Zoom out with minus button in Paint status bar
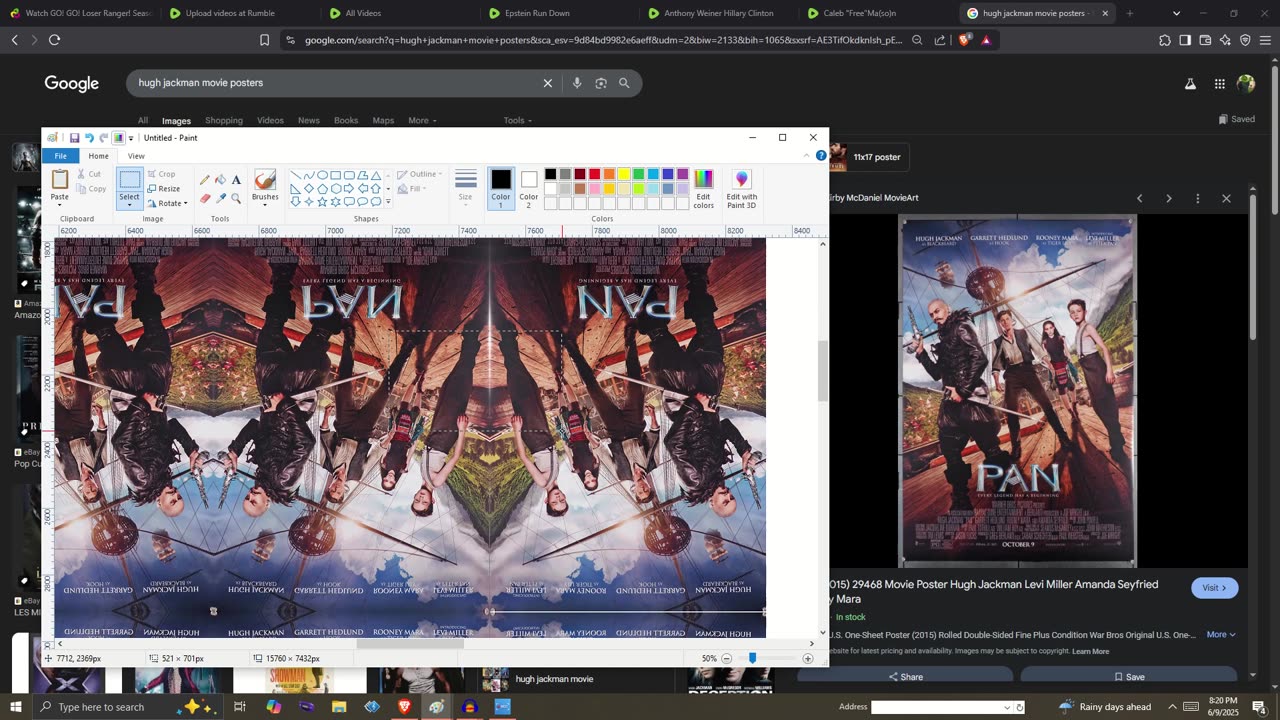Viewport: 1280px width, 720px height. (x=726, y=659)
